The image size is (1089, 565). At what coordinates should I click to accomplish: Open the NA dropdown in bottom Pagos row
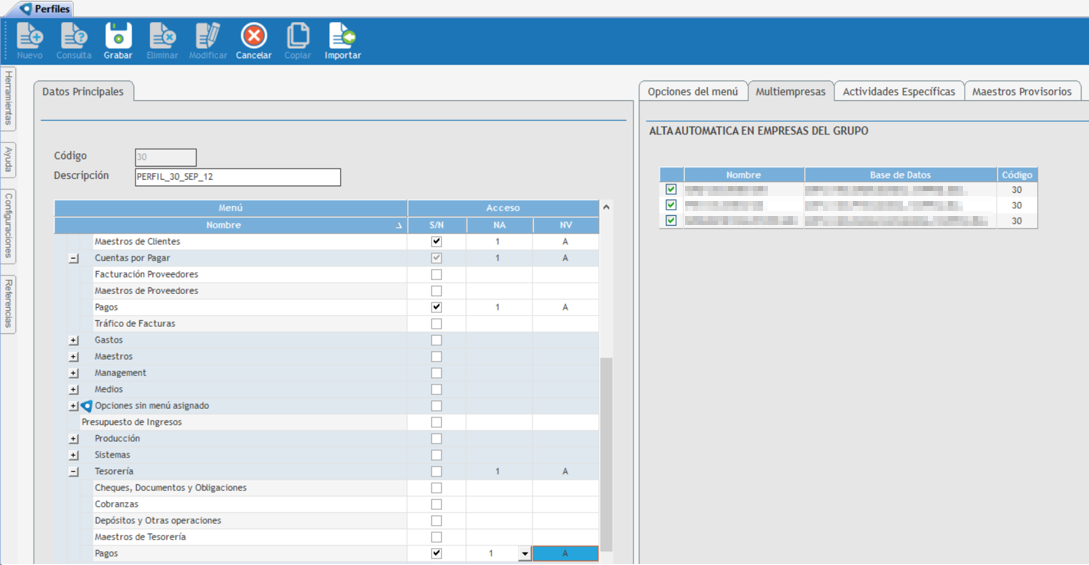(524, 554)
